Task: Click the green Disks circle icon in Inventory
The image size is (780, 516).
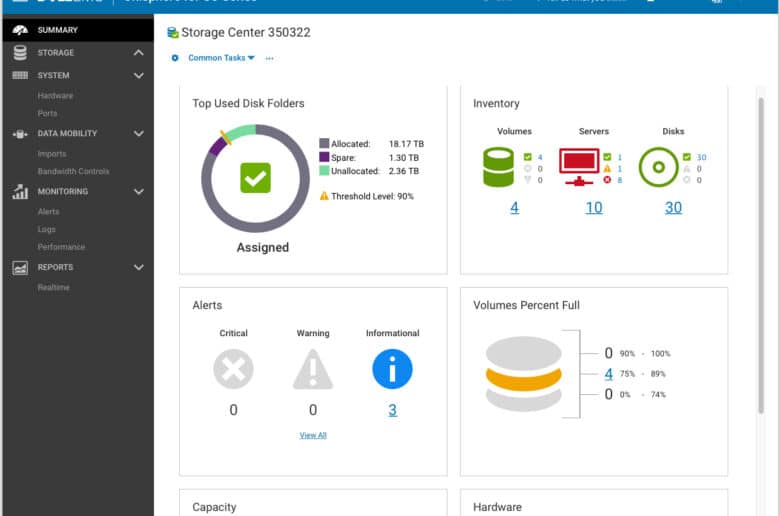Action: pos(658,167)
